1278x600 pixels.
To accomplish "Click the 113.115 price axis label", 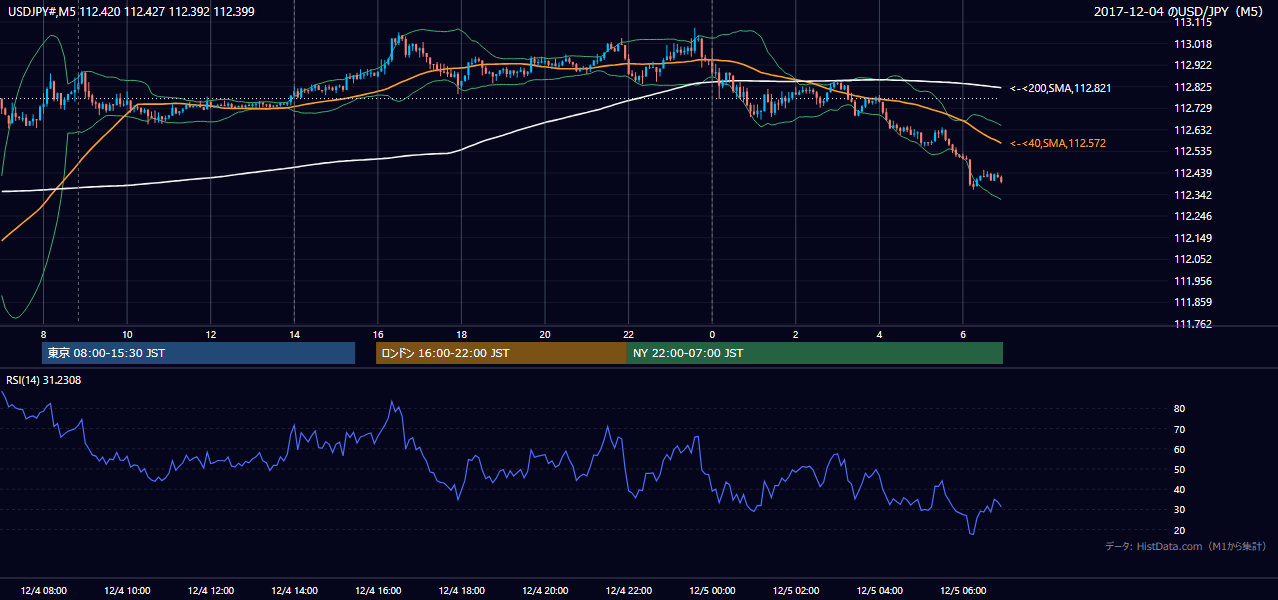I will 1193,22.
